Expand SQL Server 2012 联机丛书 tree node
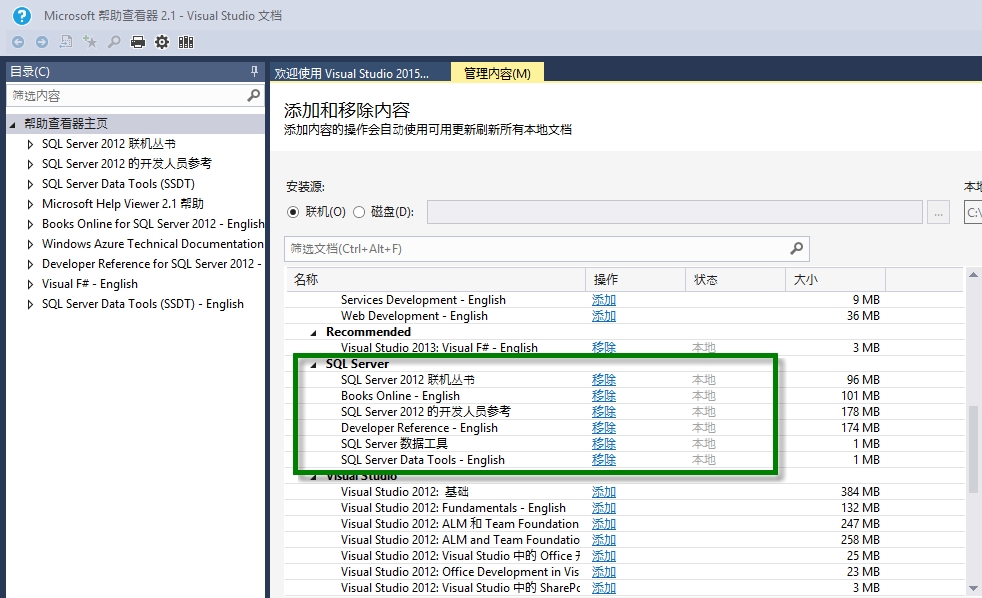The height and width of the screenshot is (598, 982). [30, 144]
